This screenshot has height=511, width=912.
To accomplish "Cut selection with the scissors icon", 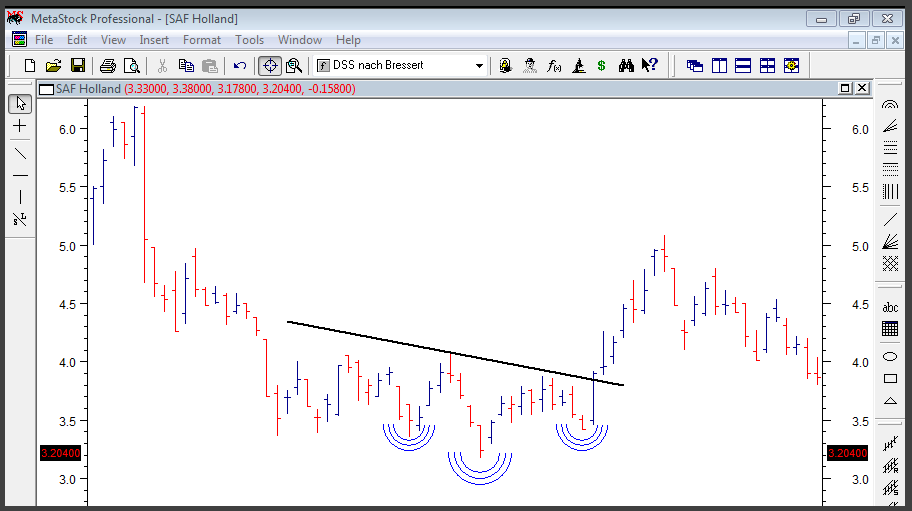I will [162, 66].
